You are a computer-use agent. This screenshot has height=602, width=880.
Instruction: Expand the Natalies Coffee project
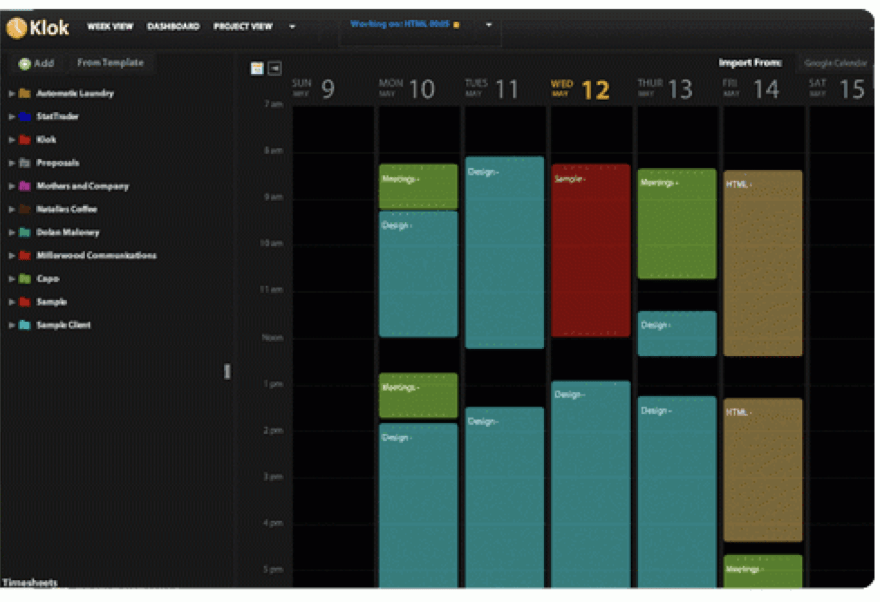(11, 209)
